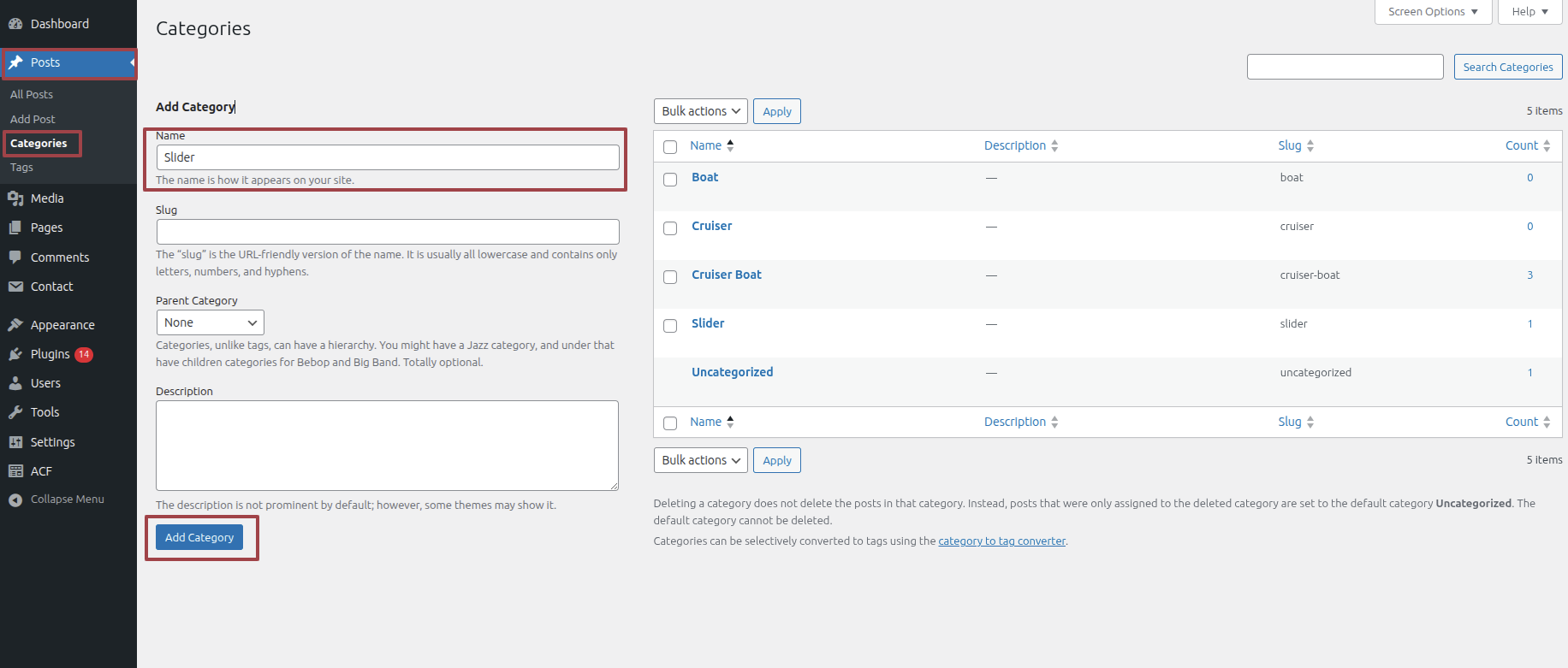Click the Media icon in sidebar
The height and width of the screenshot is (668, 1568).
15,198
